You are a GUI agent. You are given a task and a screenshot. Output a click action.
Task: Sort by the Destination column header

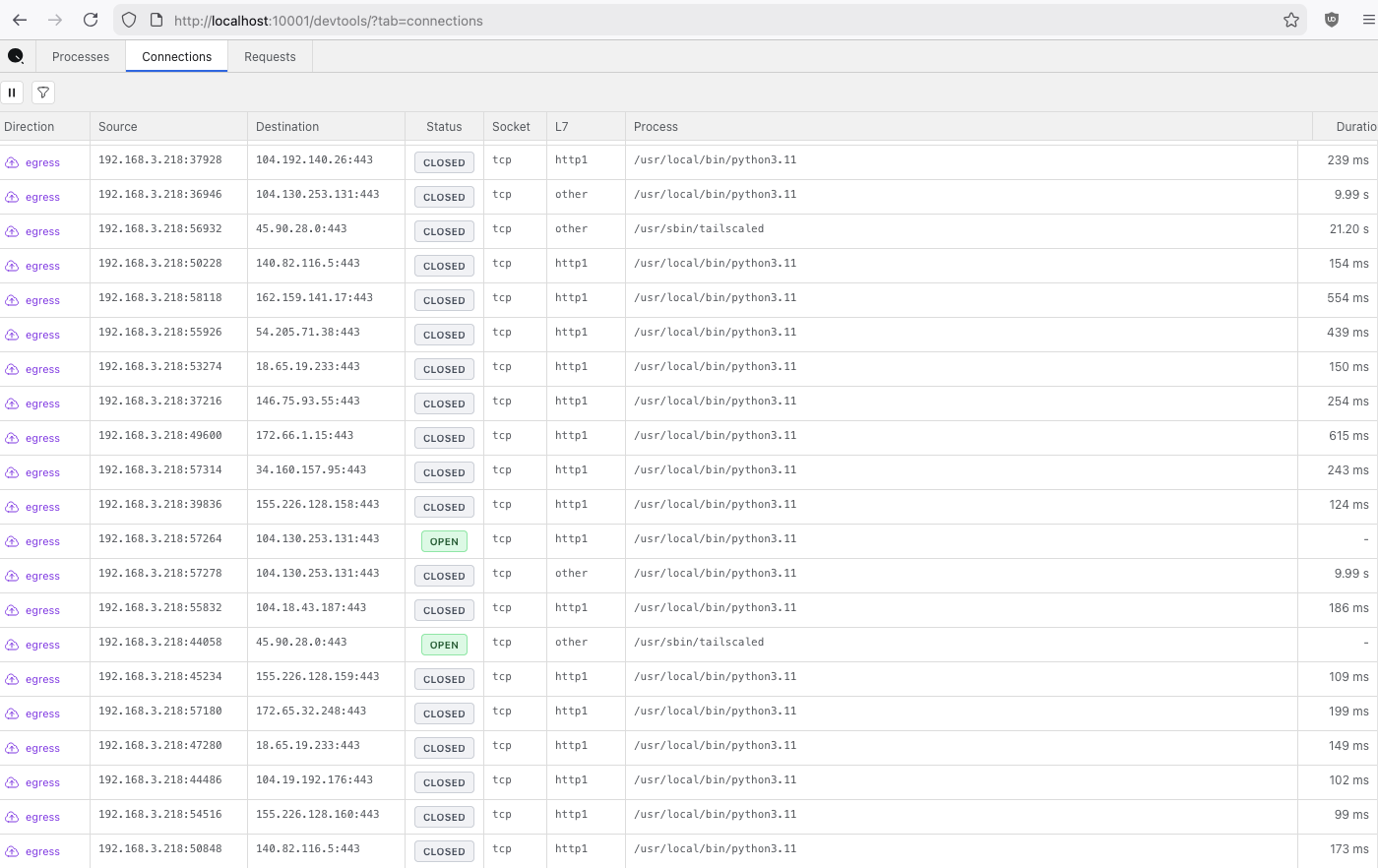[x=287, y=127]
